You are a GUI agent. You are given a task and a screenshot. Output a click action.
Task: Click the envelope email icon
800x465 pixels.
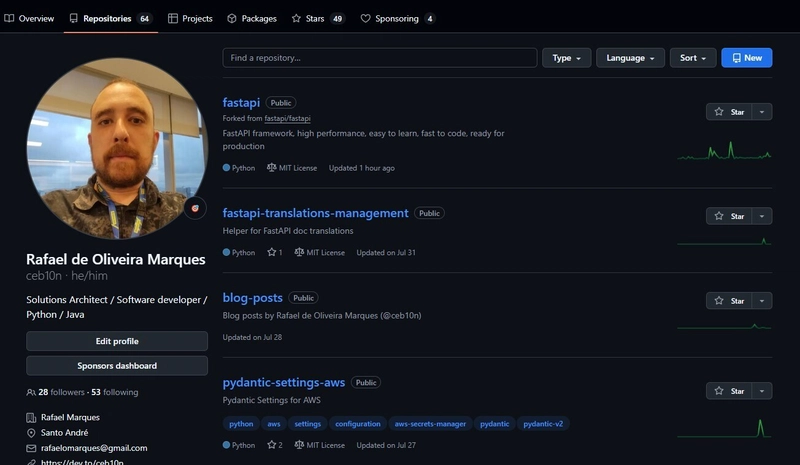(31, 448)
